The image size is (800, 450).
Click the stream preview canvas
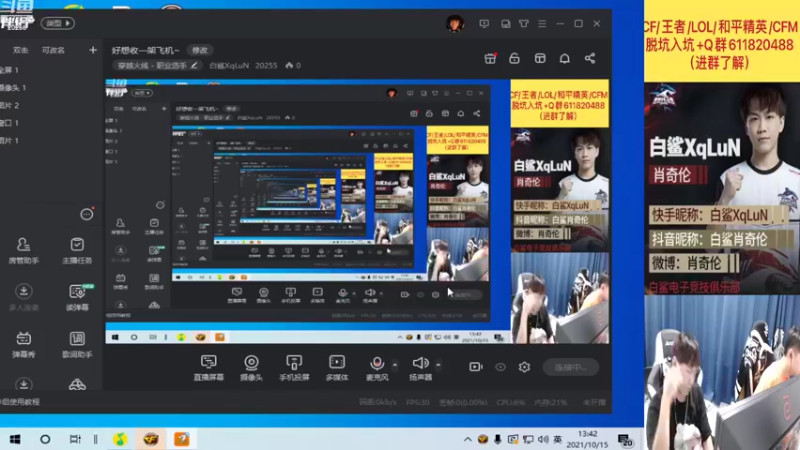click(357, 211)
